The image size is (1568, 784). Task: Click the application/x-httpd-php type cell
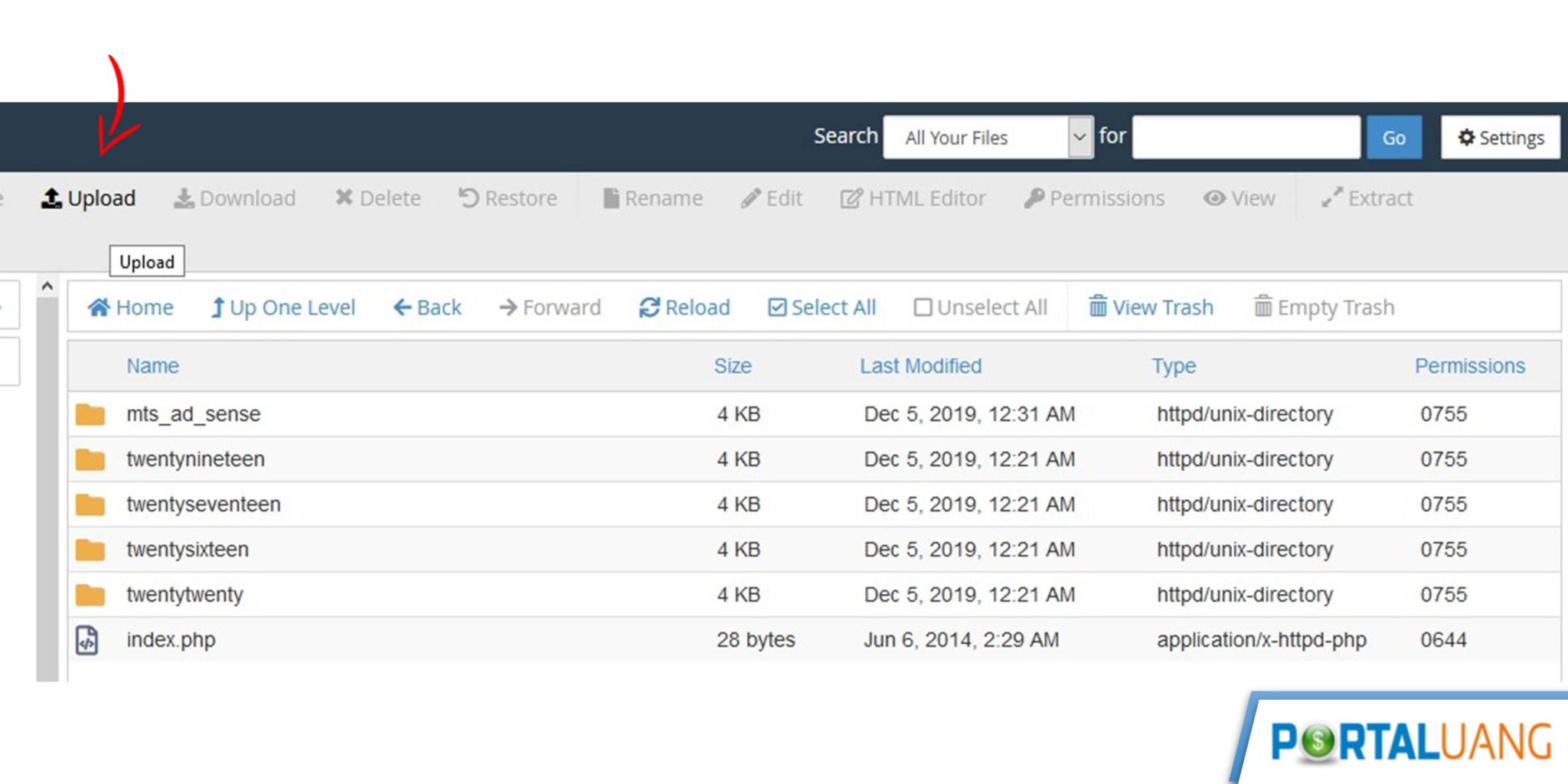coord(1261,640)
